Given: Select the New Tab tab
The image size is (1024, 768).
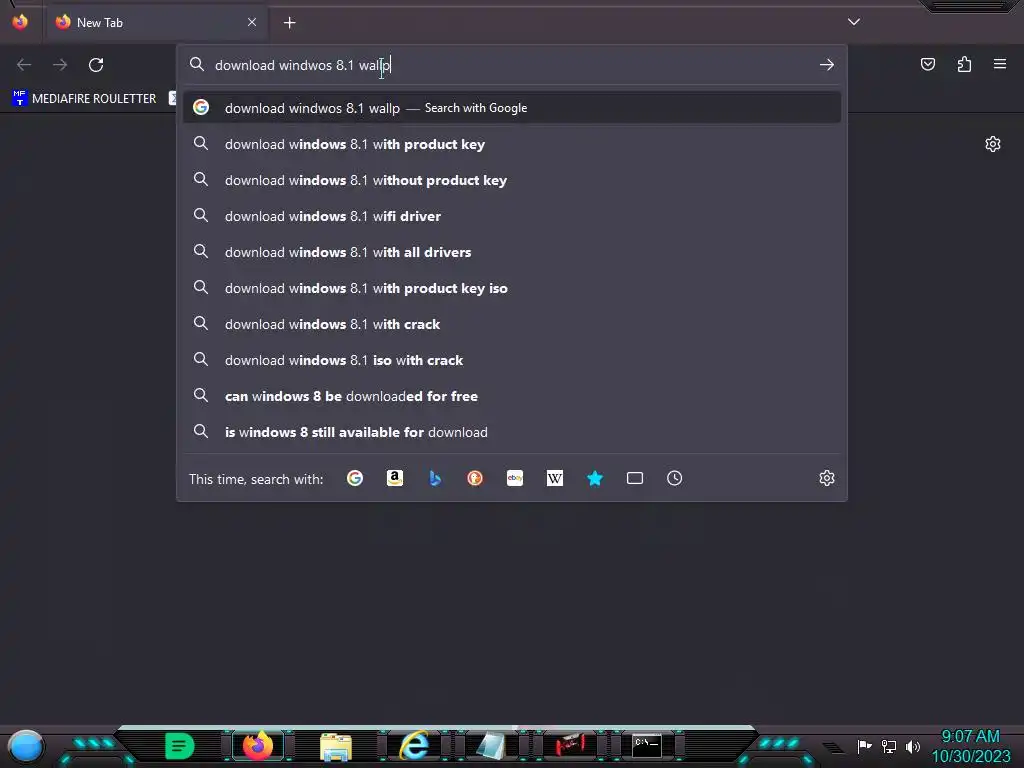Looking at the screenshot, I should pyautogui.click(x=155, y=22).
